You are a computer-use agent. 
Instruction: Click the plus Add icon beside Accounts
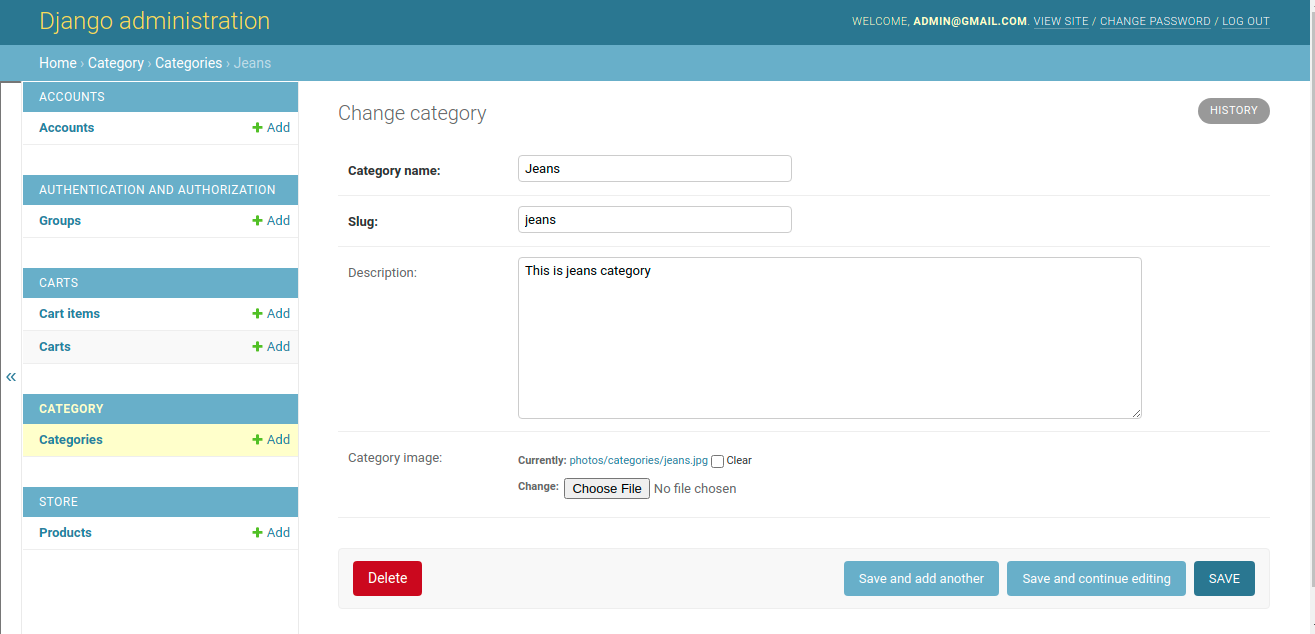pyautogui.click(x=258, y=128)
